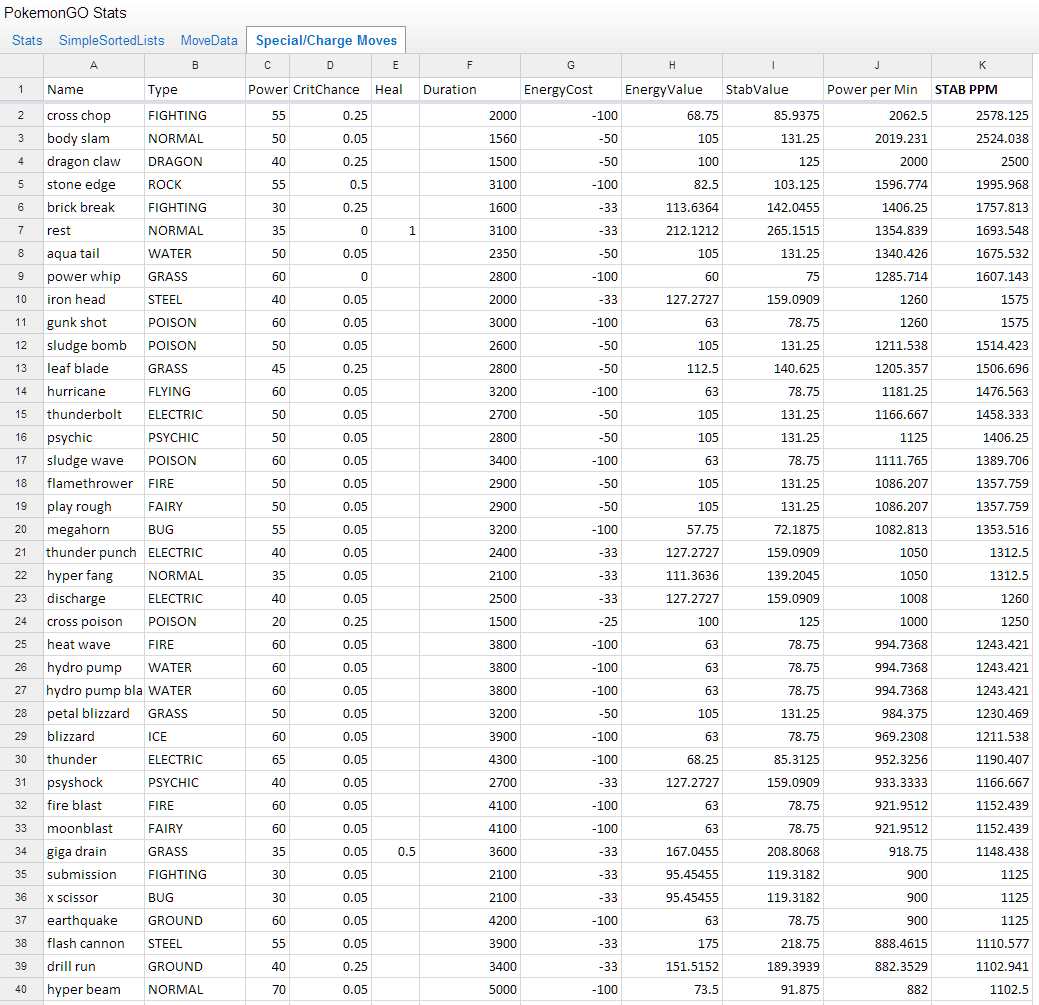
Task: Select column B header
Action: [x=195, y=65]
